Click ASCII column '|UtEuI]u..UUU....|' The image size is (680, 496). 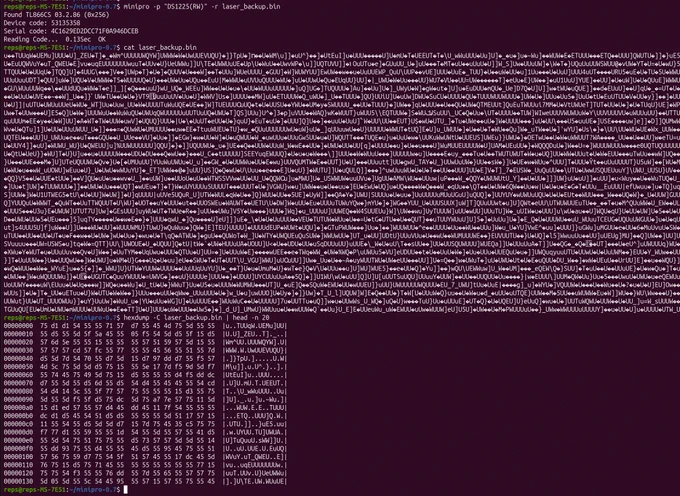click(x=255, y=375)
